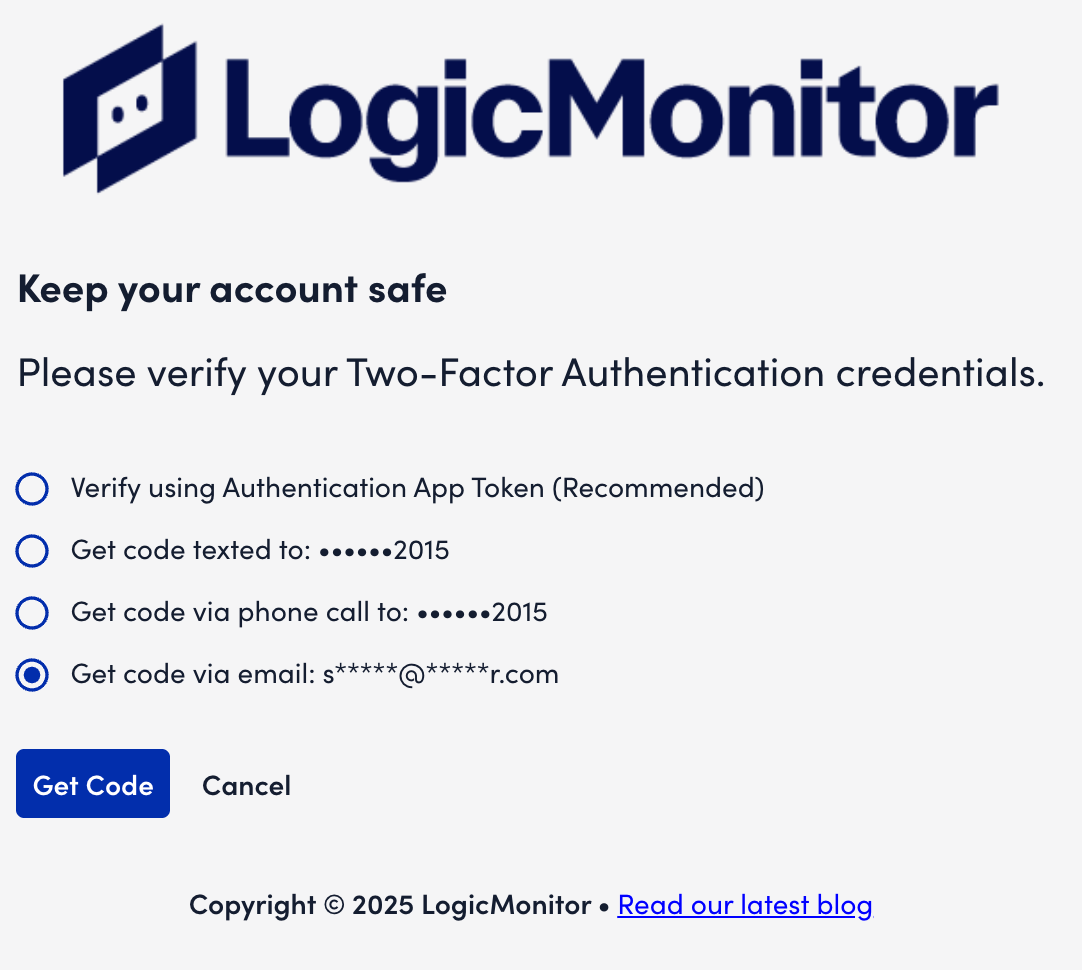
Task: Click the 'Copyright © 2025 LogicMonitor' text
Action: pyautogui.click(x=390, y=905)
